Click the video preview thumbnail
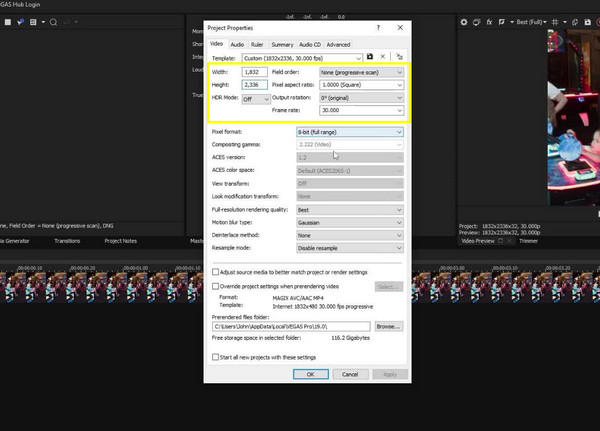 tap(574, 118)
